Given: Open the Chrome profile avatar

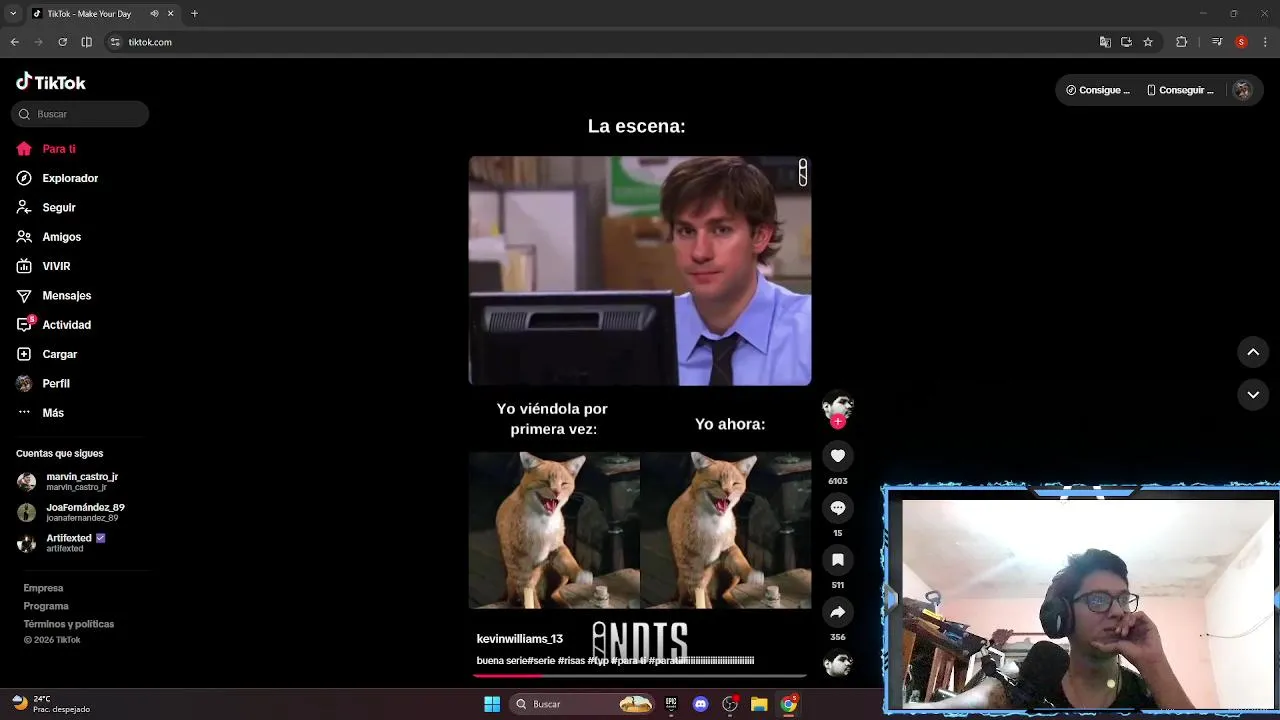Looking at the screenshot, I should click(x=1241, y=42).
